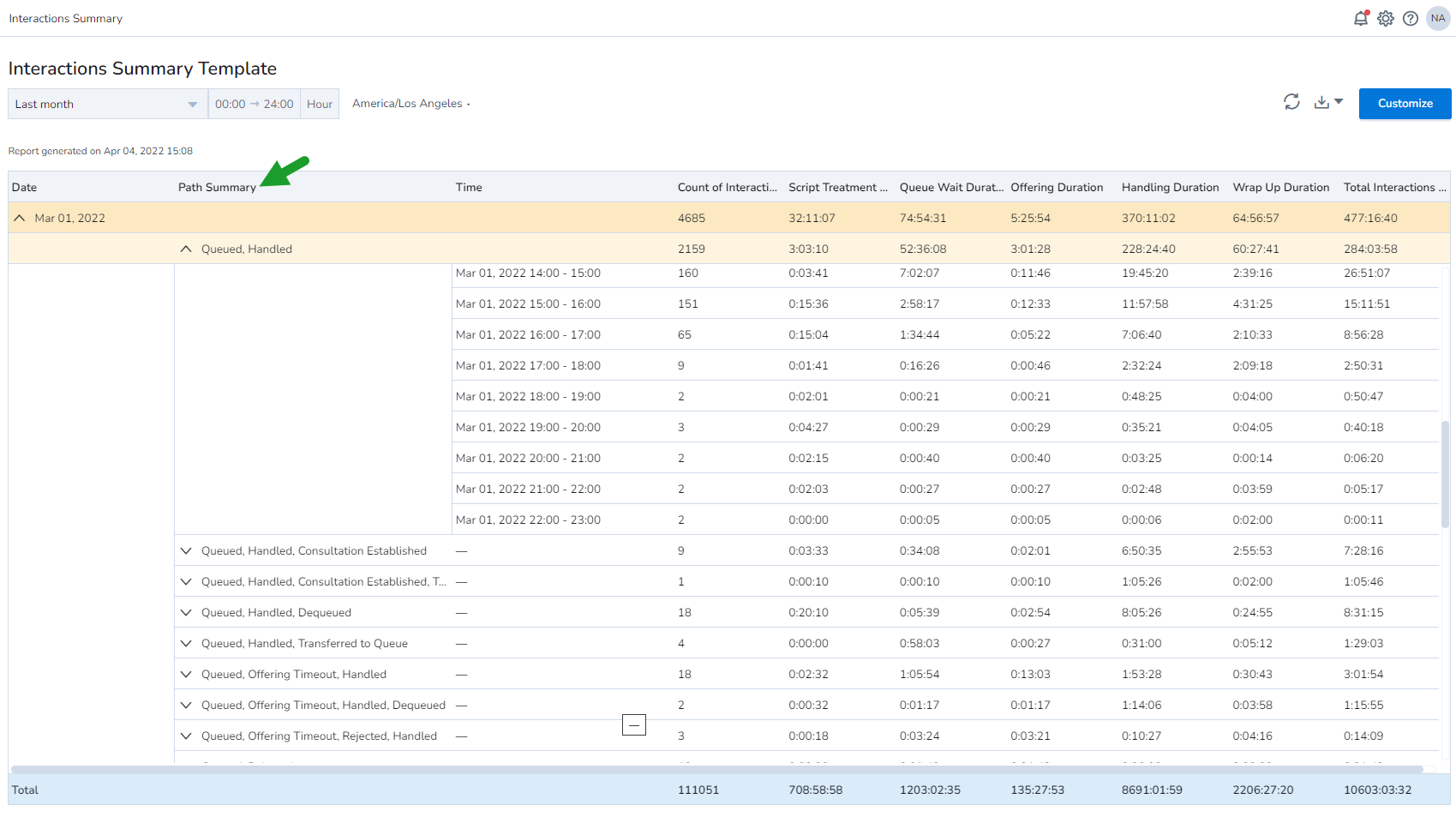Image resolution: width=1456 pixels, height=829 pixels.
Task: Click the small minus box icon
Action: [634, 725]
